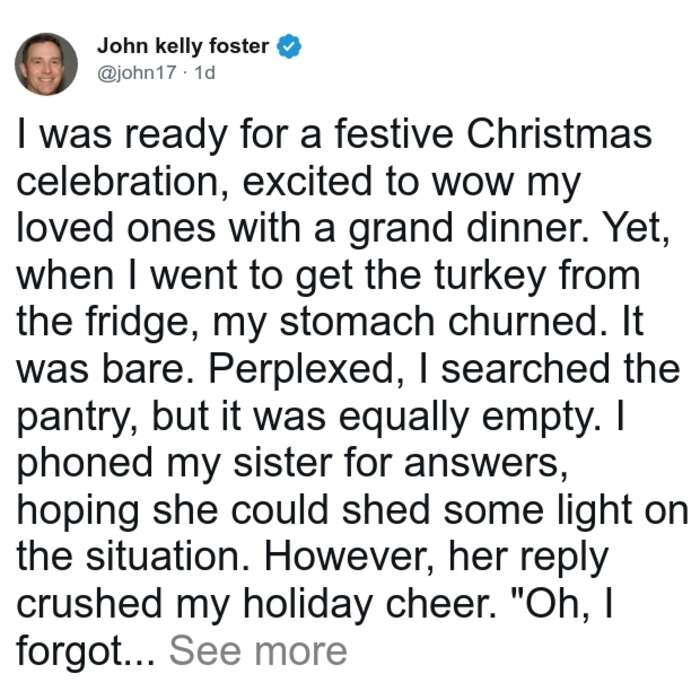Click the word 'festive' in the first line
The width and height of the screenshot is (700, 700).
tap(394, 134)
